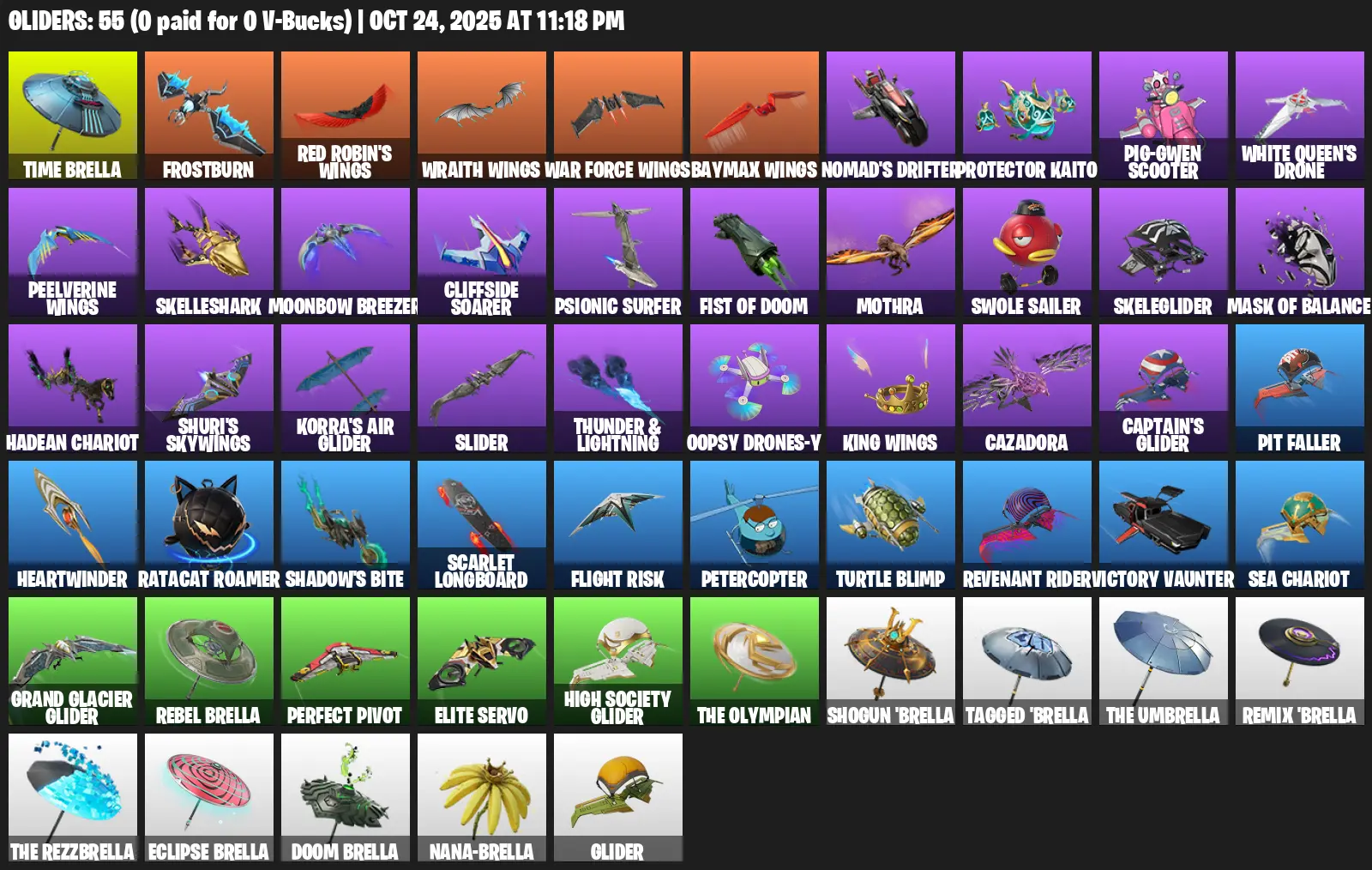Viewport: 1372px width, 870px height.
Task: Select the Petercopter glider
Action: (755, 524)
